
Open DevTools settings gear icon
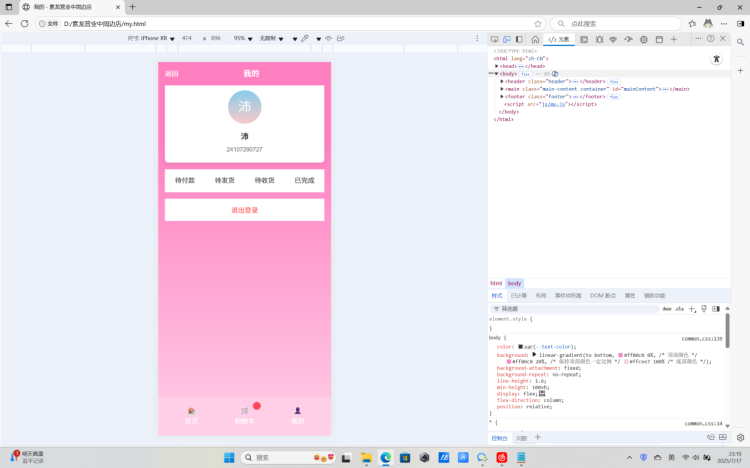740,437
